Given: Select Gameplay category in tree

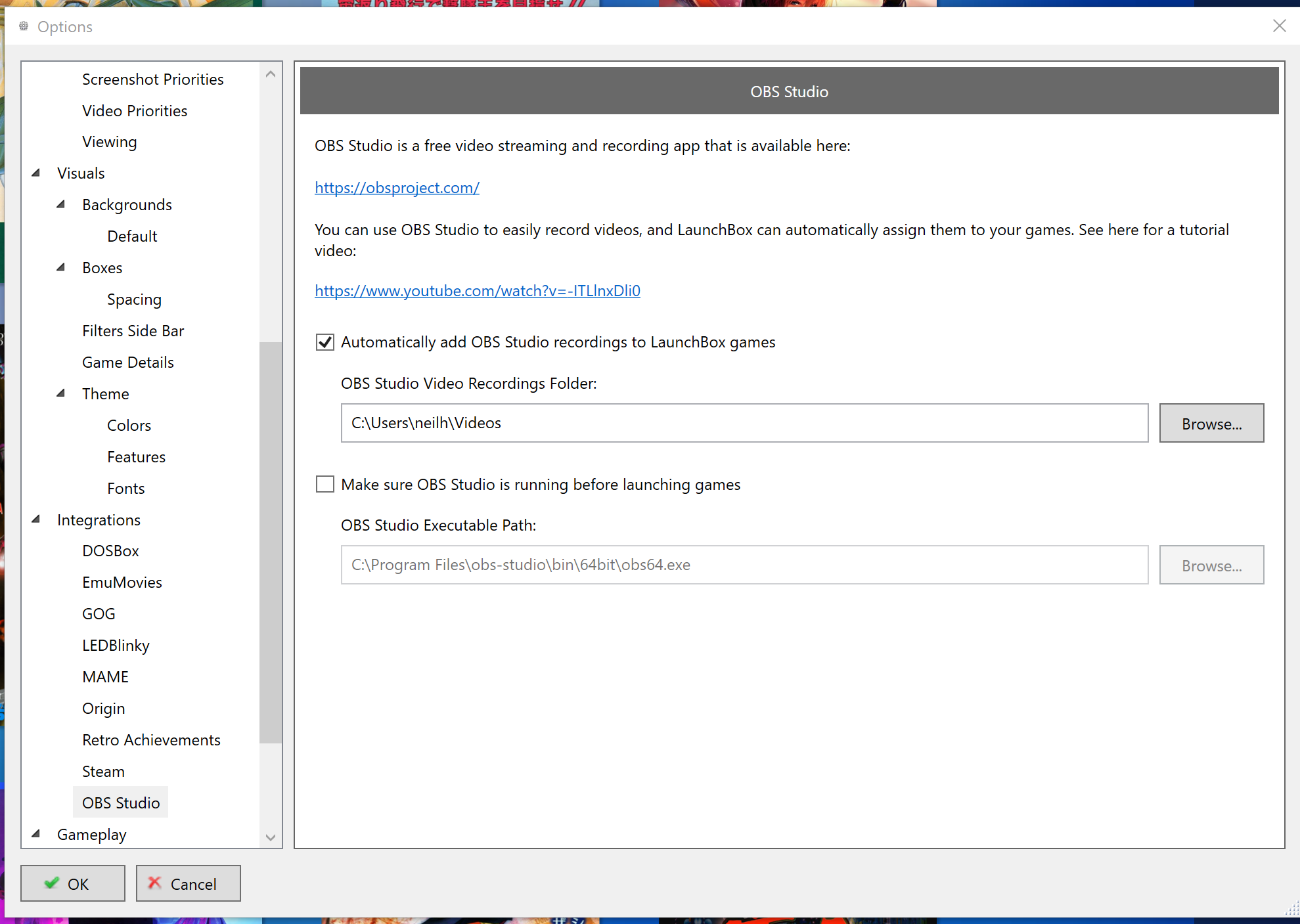Looking at the screenshot, I should 91,835.
